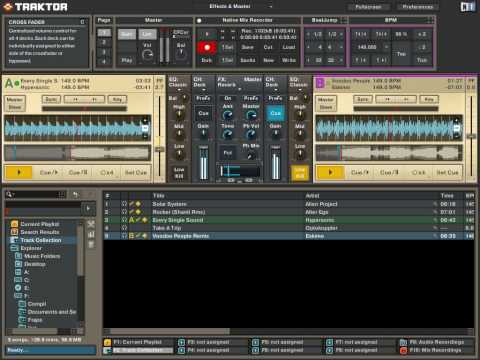Switch to master panel Page 4
The image size is (480, 360).
click(104, 62)
